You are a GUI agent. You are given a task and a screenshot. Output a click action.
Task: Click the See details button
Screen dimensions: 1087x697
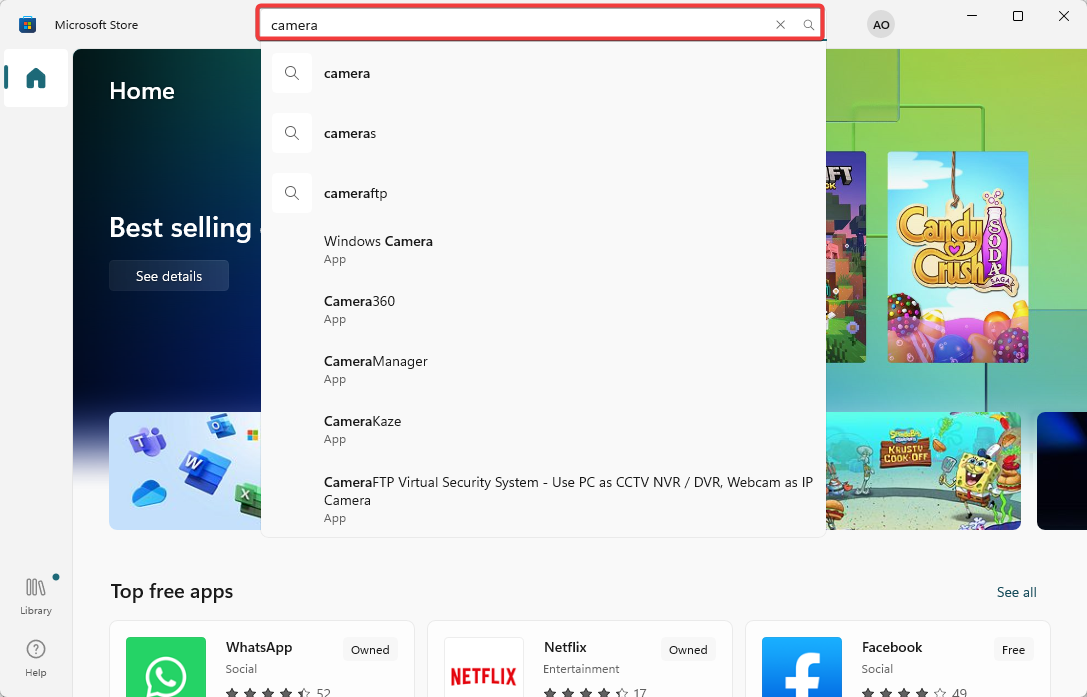(168, 276)
